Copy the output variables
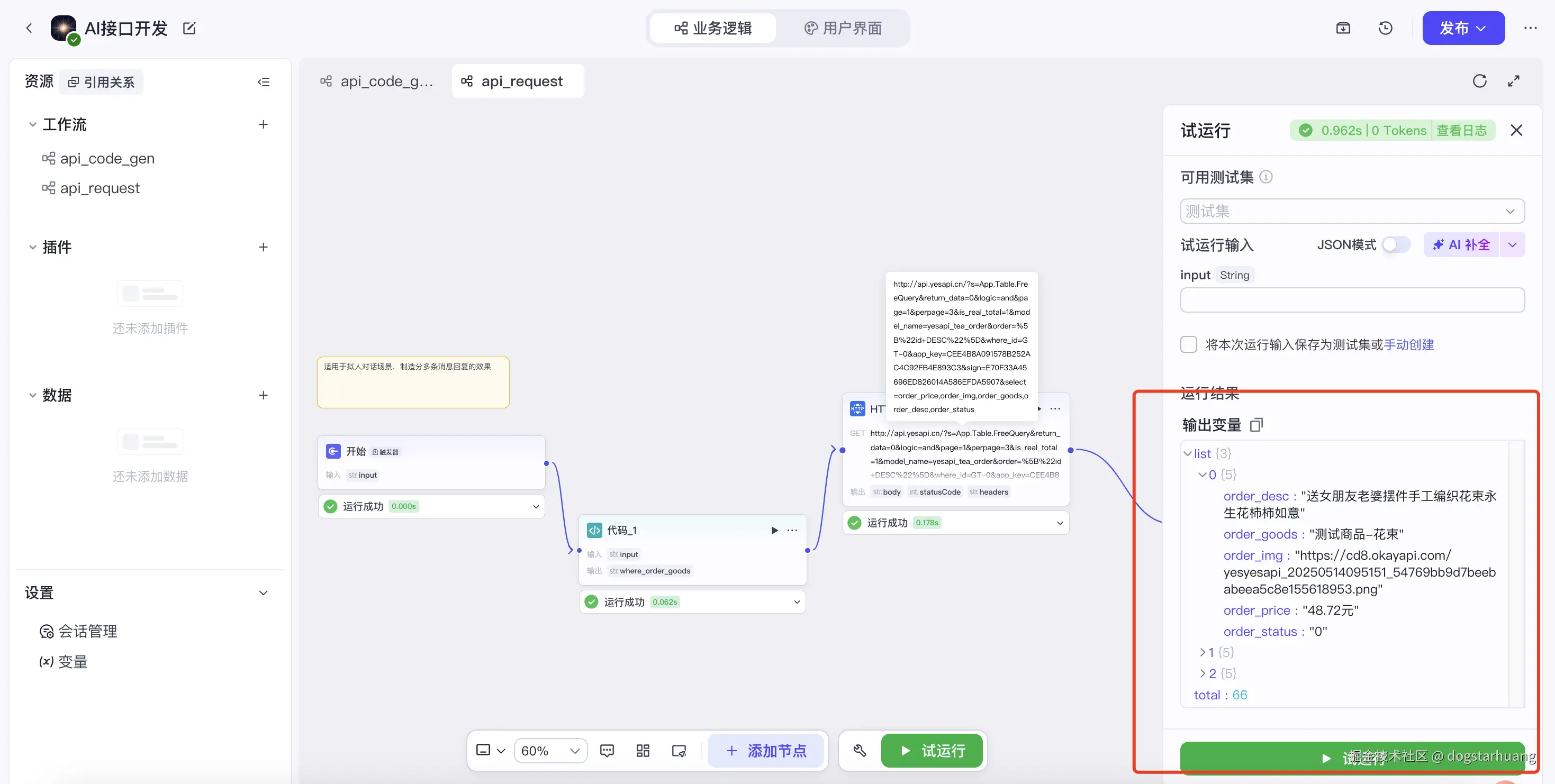 click(x=1256, y=425)
